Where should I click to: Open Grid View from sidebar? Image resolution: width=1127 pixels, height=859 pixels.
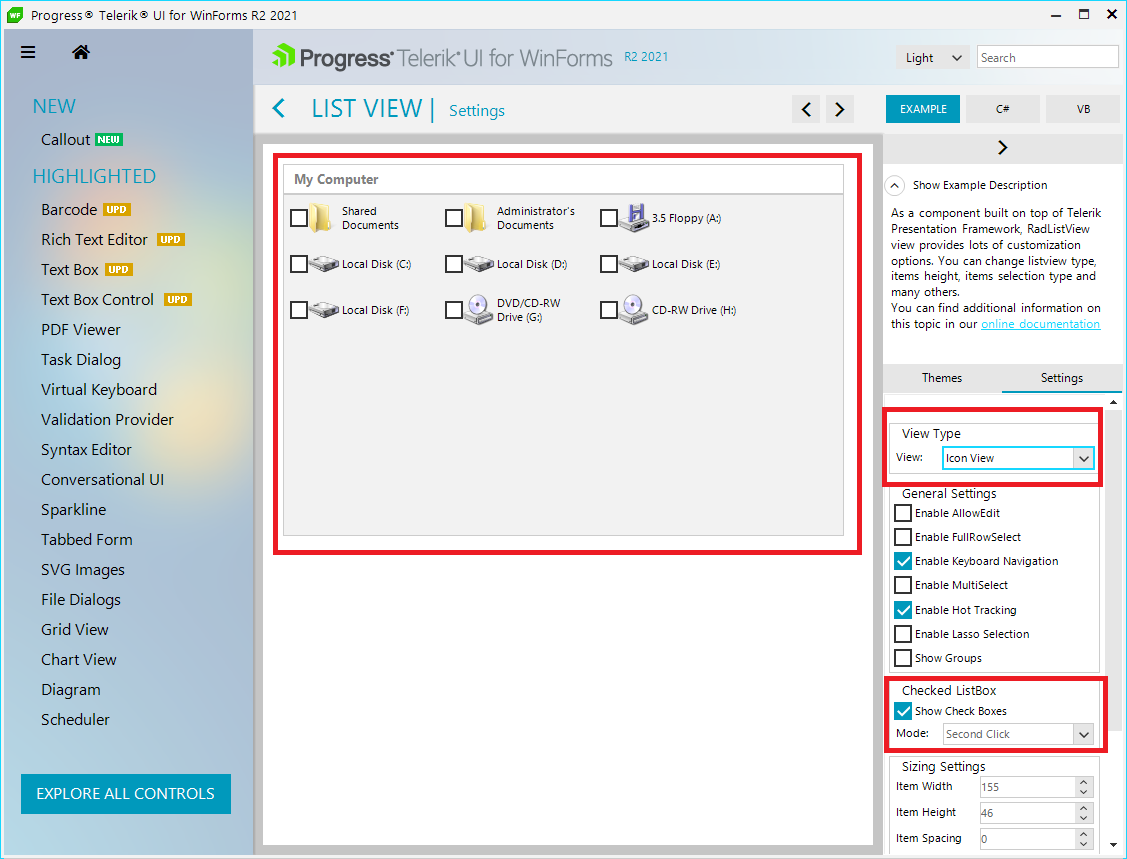[75, 630]
